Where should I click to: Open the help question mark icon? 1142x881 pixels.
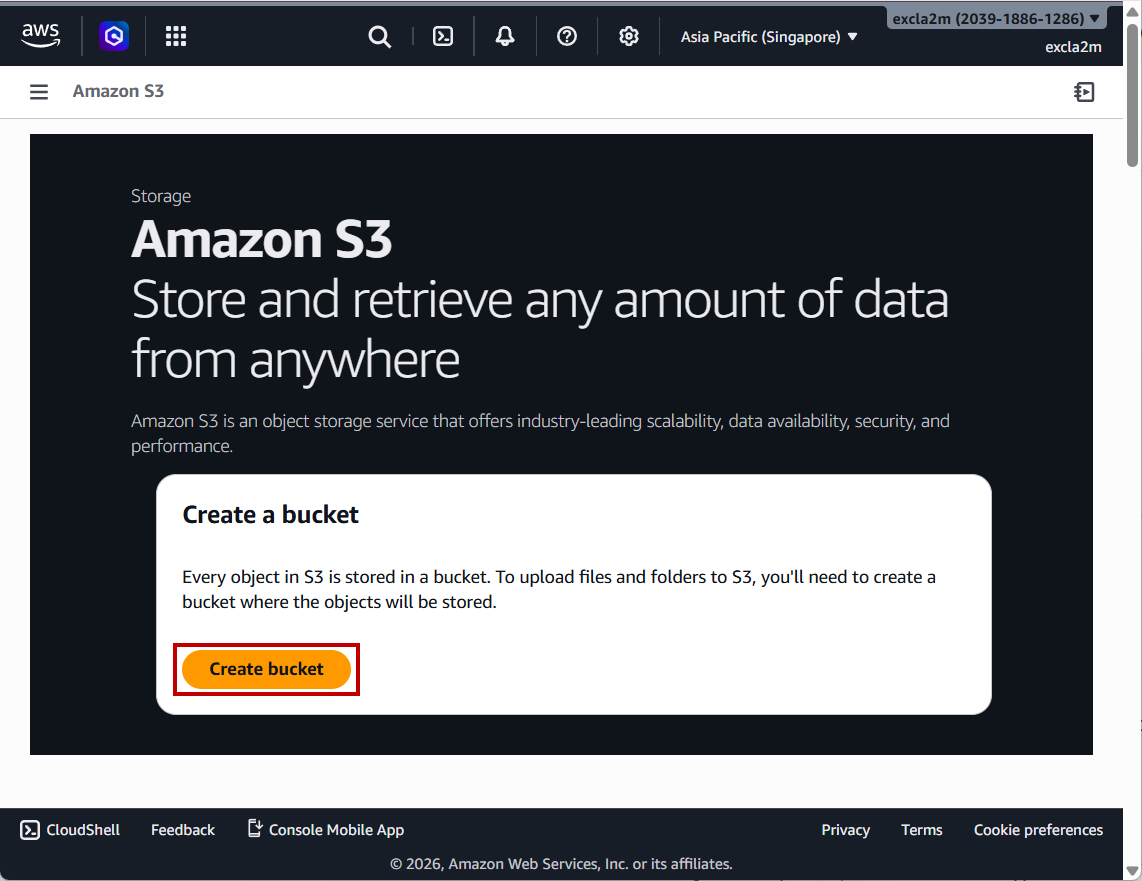pyautogui.click(x=567, y=37)
